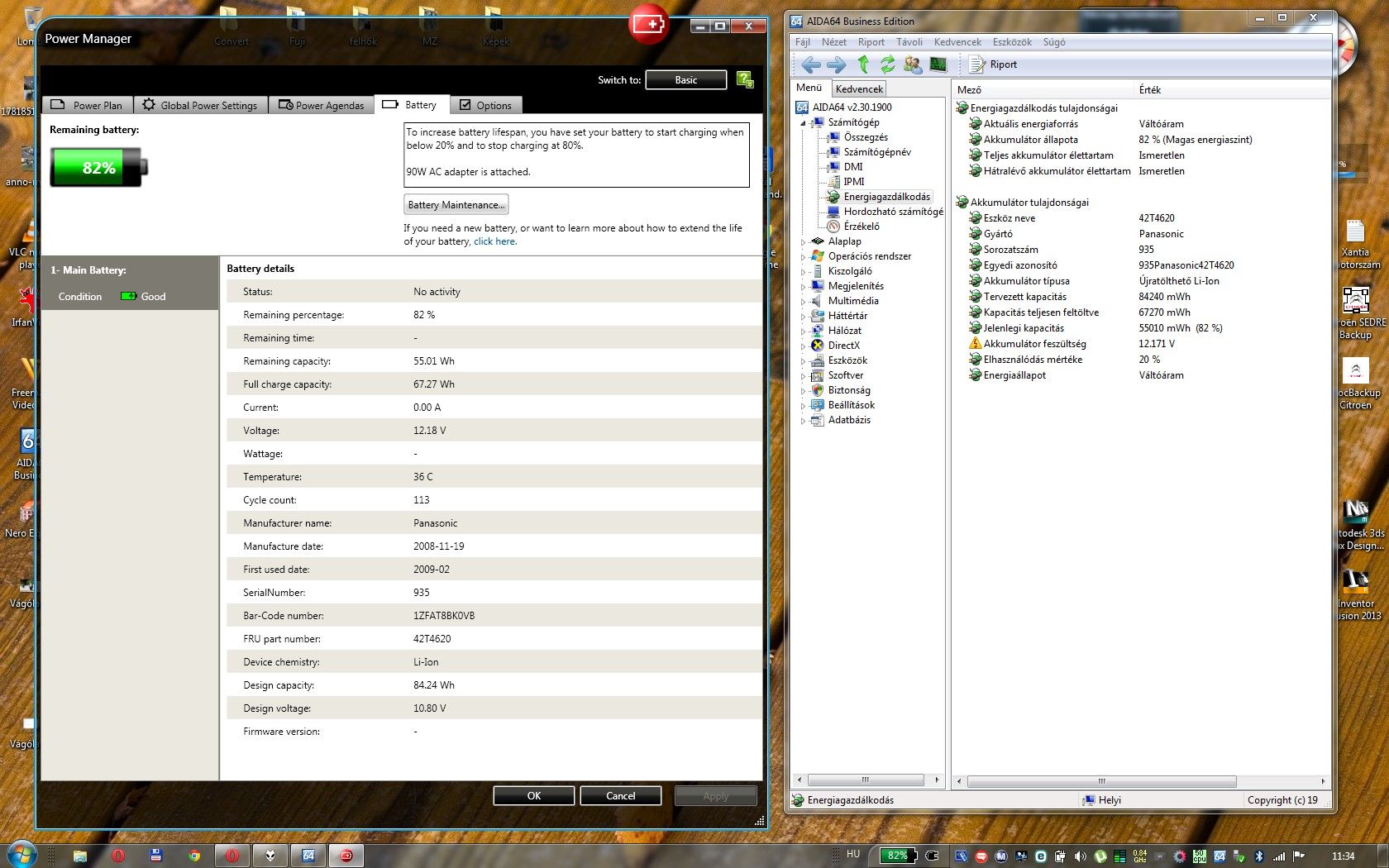Select Érzékelő sensor tree item
The height and width of the screenshot is (868, 1389).
click(x=861, y=227)
